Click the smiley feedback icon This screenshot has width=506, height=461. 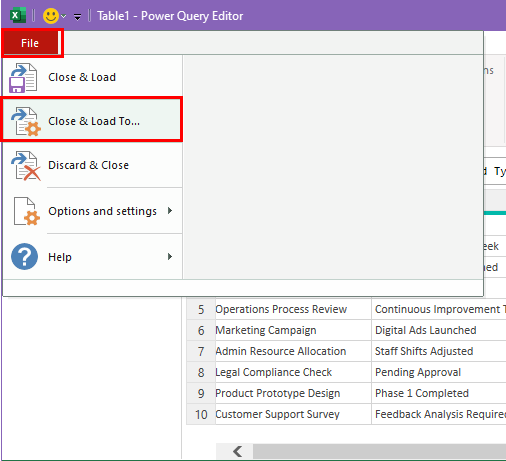pyautogui.click(x=51, y=16)
